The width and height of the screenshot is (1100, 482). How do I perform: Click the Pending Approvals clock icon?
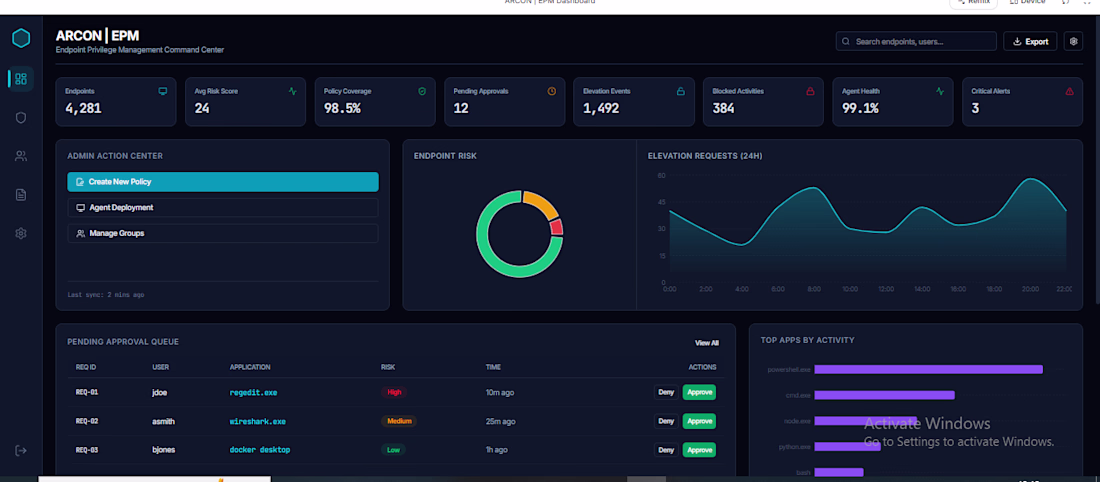551,91
